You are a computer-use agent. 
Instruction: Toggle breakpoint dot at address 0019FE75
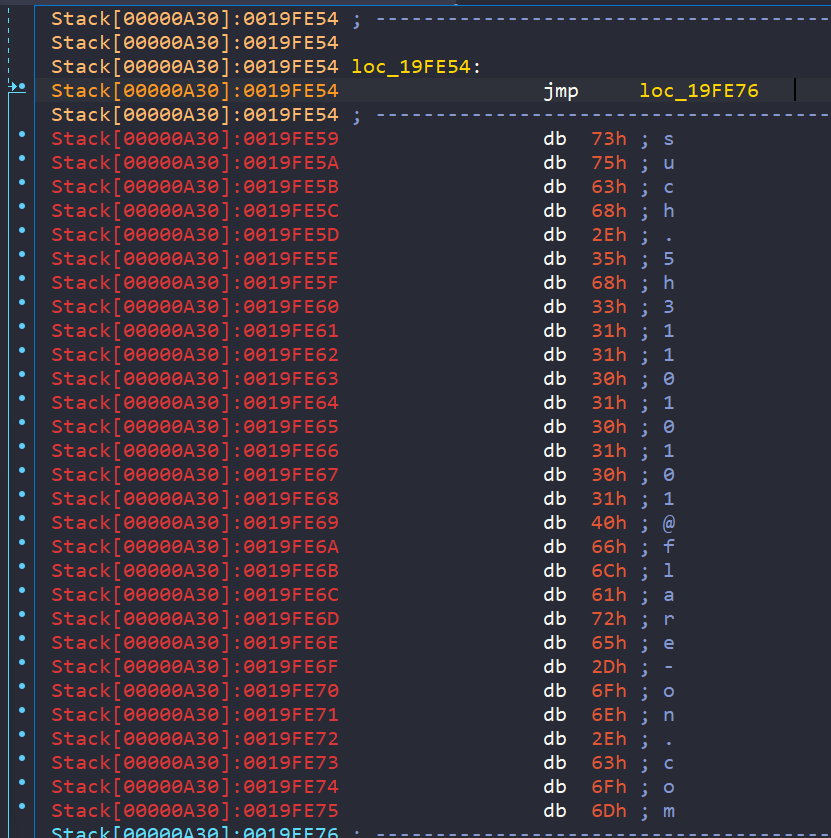(x=22, y=806)
